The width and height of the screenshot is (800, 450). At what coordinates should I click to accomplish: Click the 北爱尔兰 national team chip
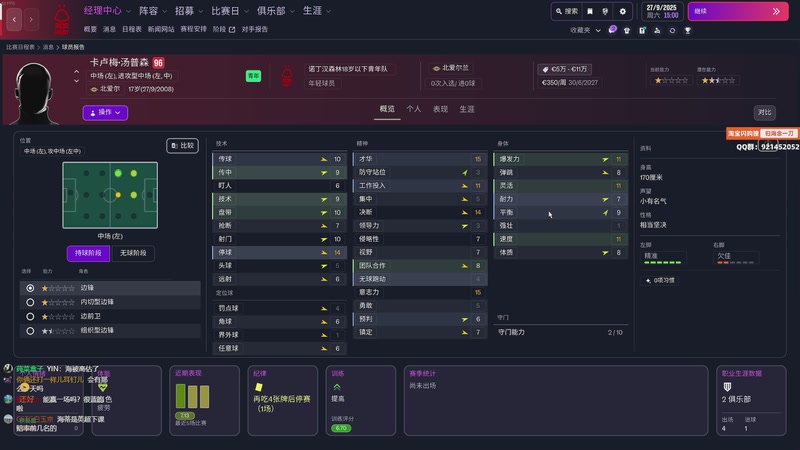(x=451, y=68)
